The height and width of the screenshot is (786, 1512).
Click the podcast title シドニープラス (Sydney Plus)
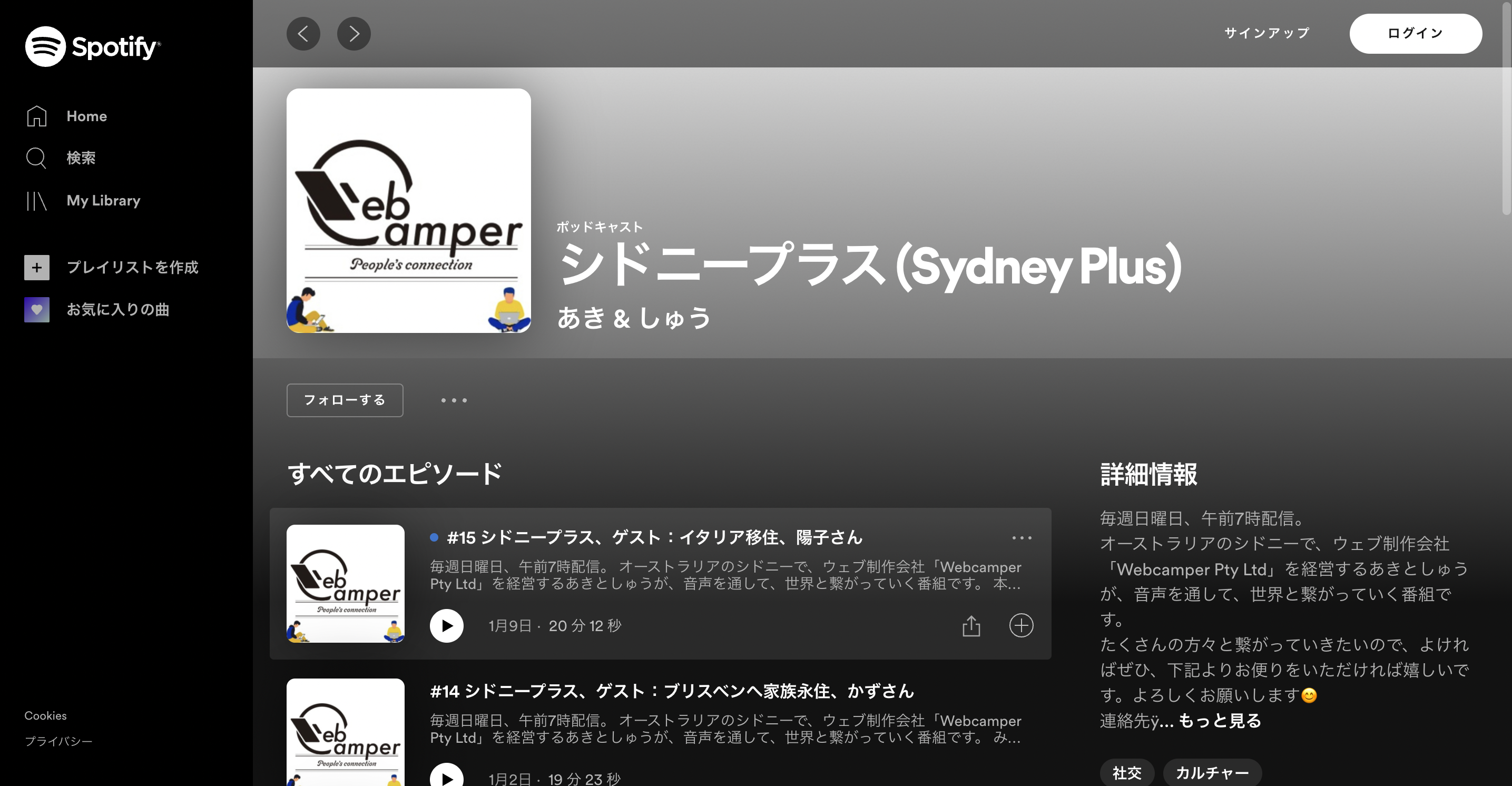tap(870, 267)
